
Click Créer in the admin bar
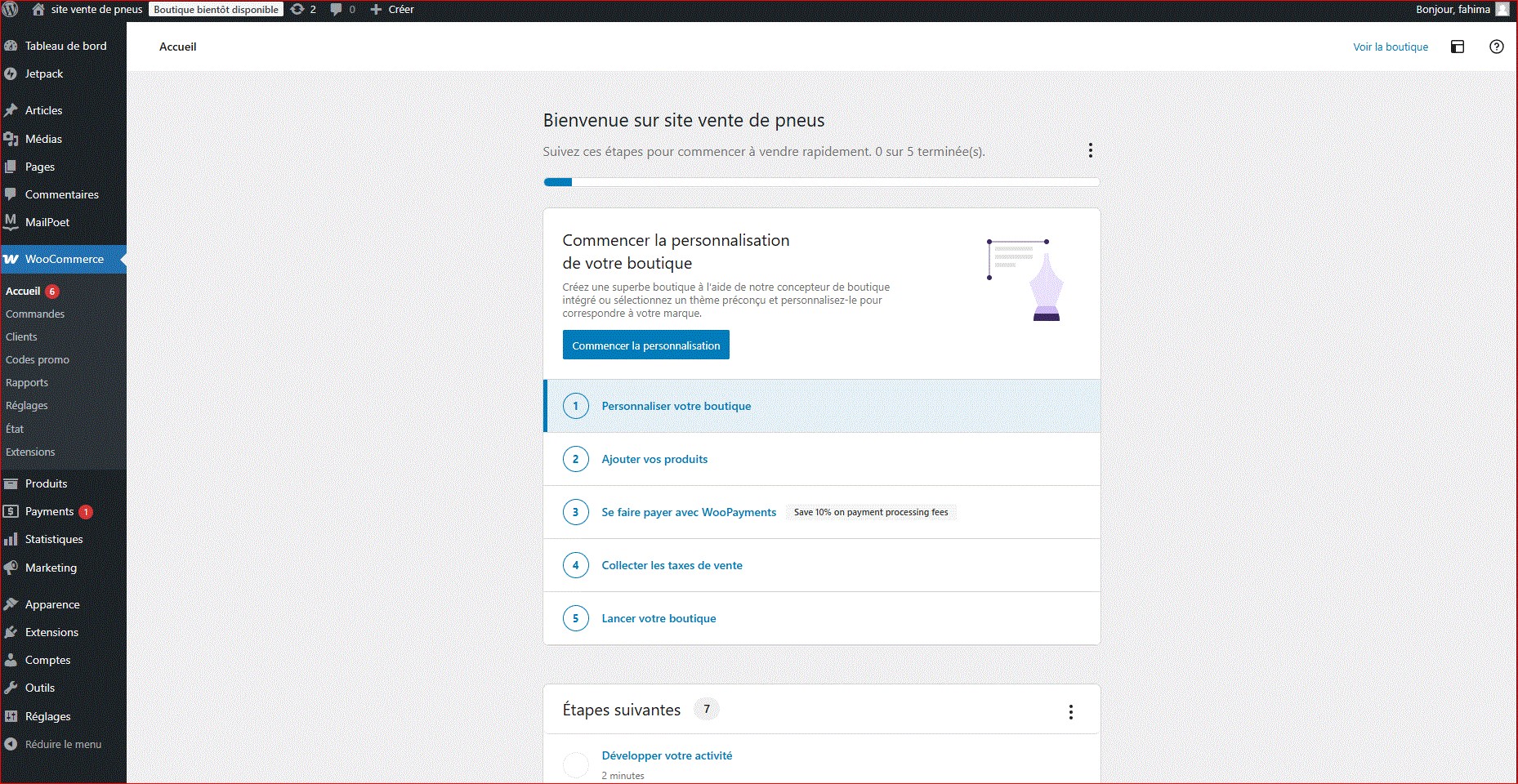401,9
